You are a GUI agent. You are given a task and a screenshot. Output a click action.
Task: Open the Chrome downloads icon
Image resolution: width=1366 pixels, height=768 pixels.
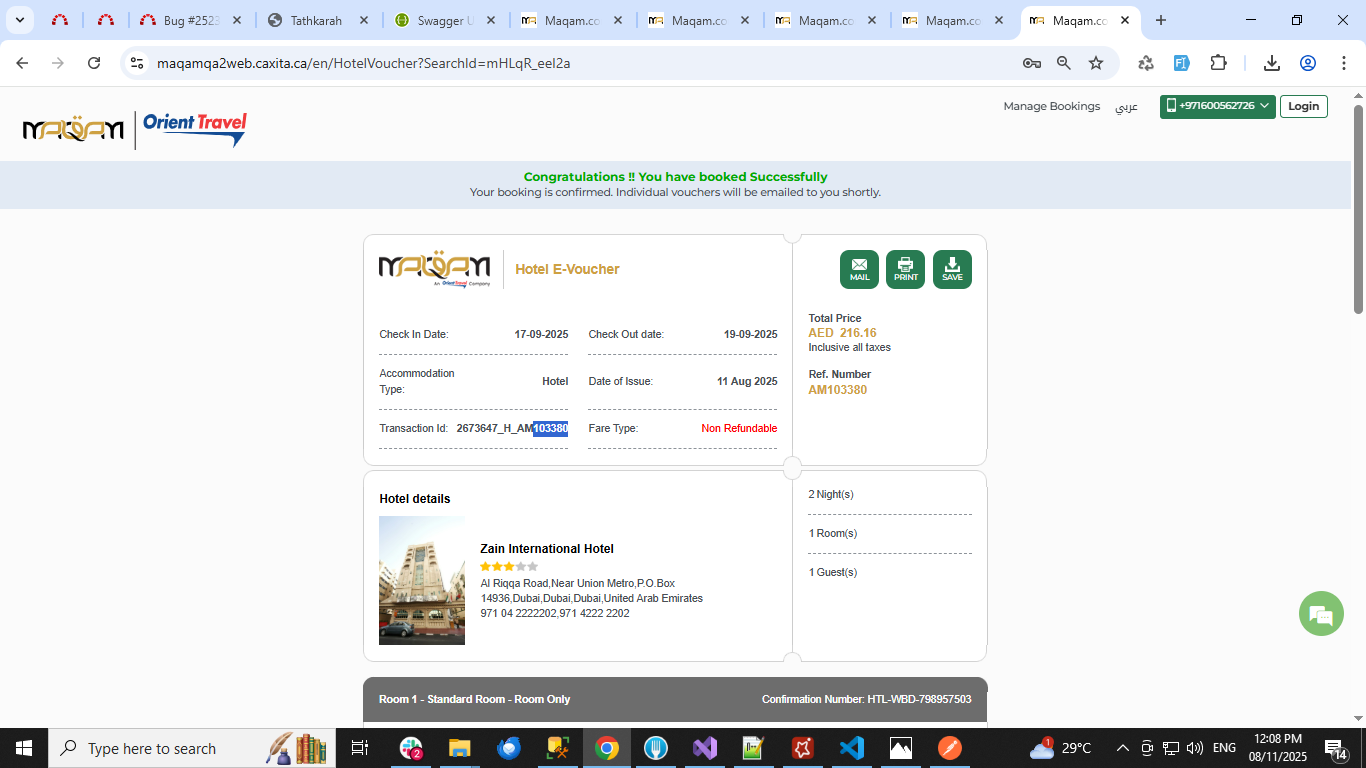[x=1272, y=63]
